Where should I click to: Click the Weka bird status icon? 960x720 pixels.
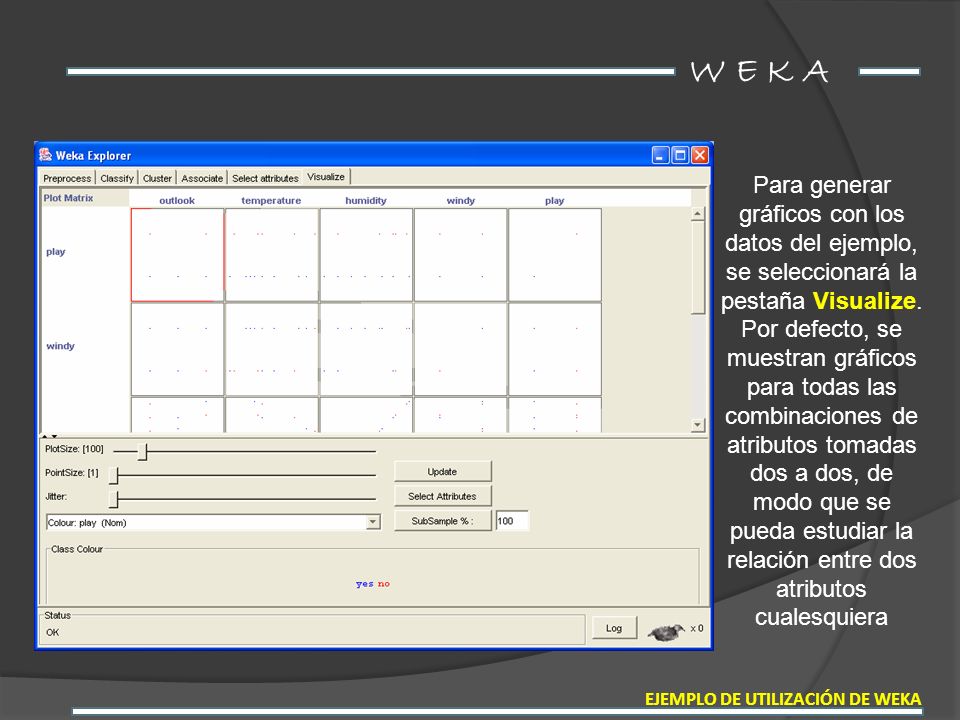(x=666, y=631)
